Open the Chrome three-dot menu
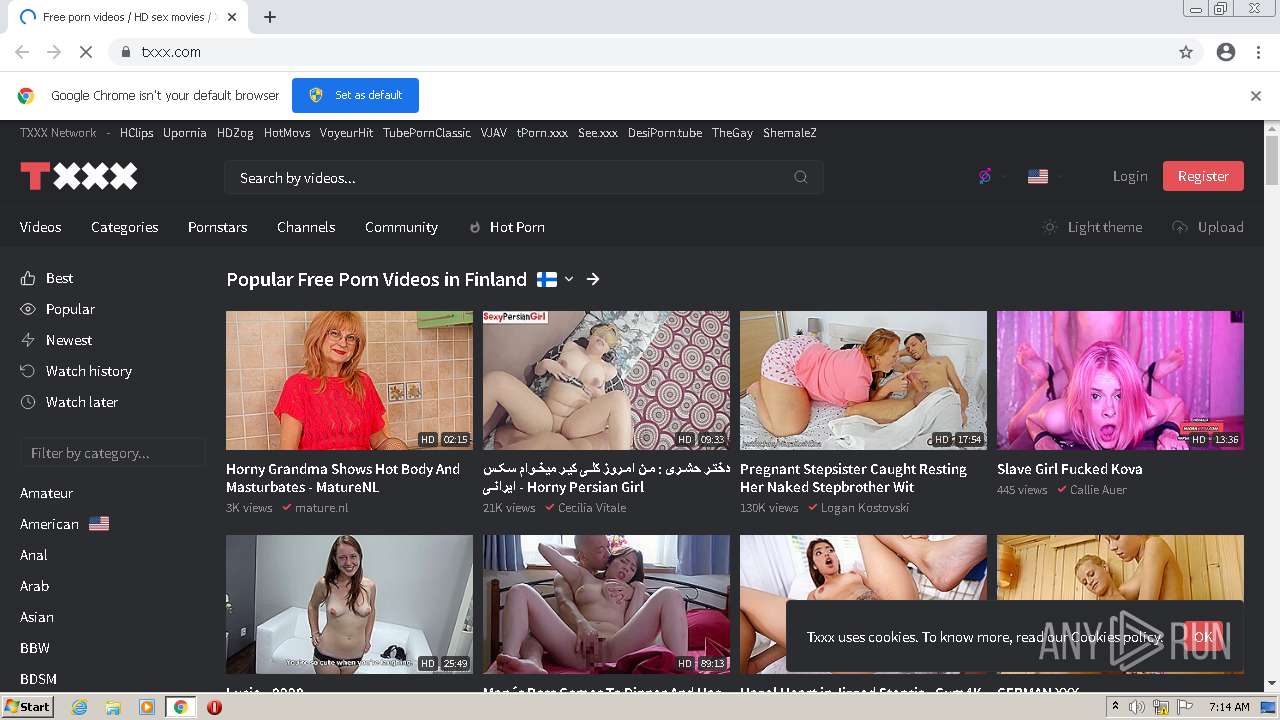Screen dimensions: 1280x720 (1258, 52)
